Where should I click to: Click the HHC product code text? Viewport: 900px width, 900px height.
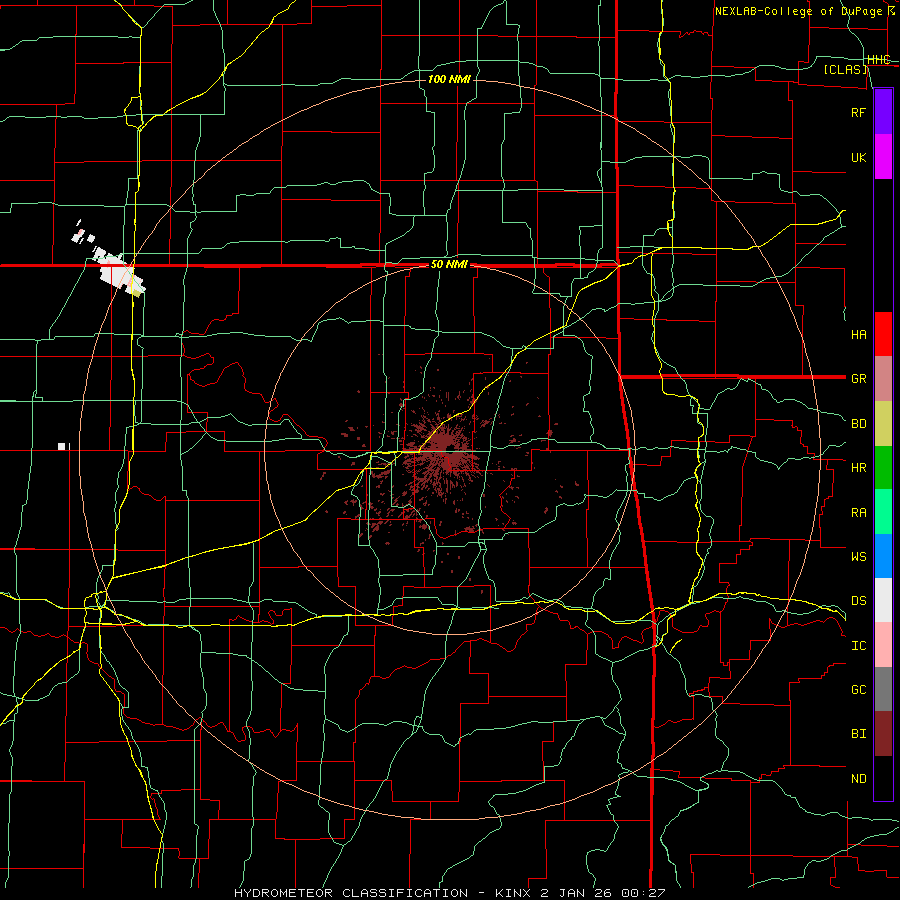879,59
